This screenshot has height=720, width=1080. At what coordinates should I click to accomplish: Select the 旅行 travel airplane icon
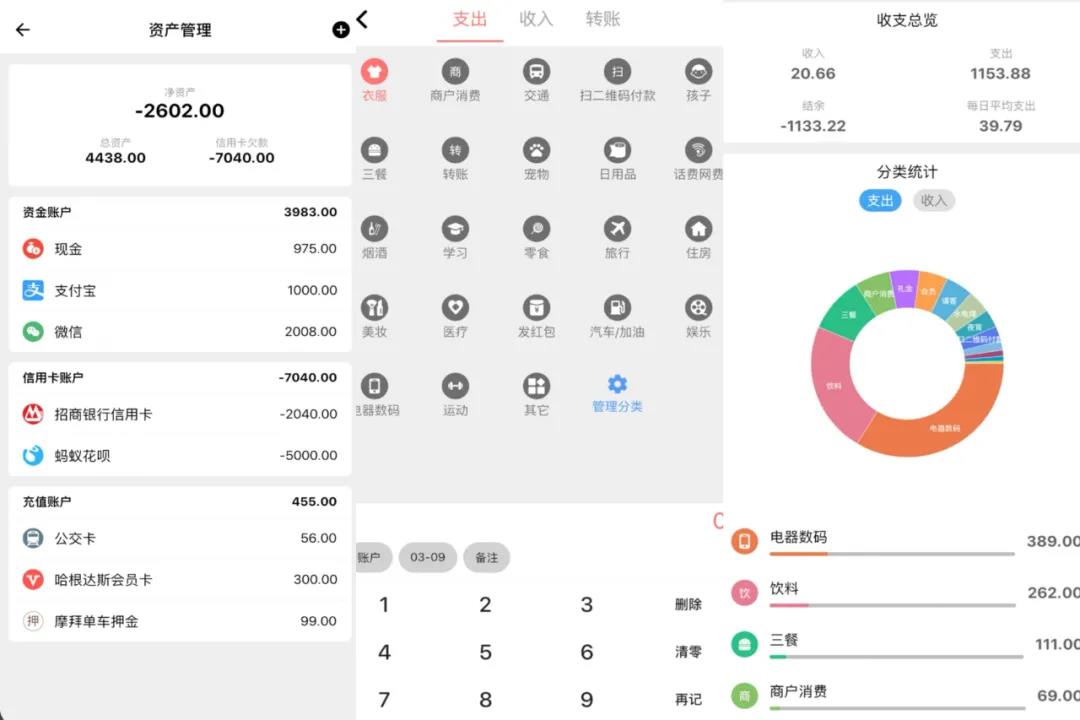(617, 229)
